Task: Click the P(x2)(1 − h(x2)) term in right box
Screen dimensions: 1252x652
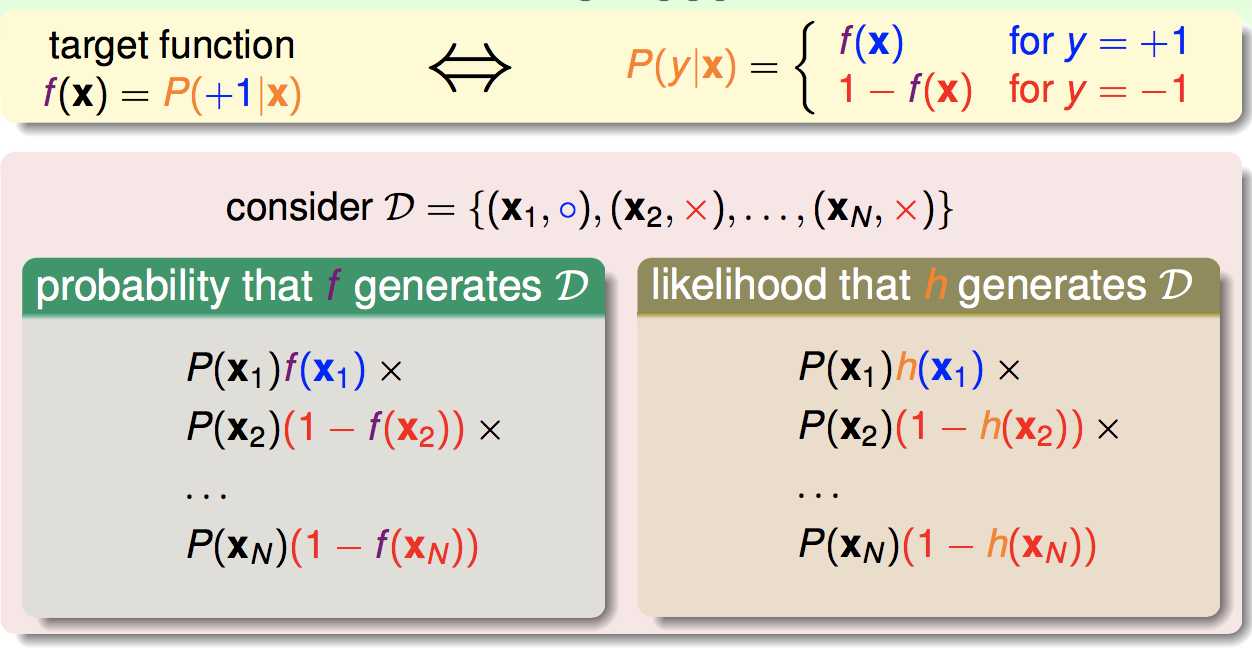Action: 940,429
